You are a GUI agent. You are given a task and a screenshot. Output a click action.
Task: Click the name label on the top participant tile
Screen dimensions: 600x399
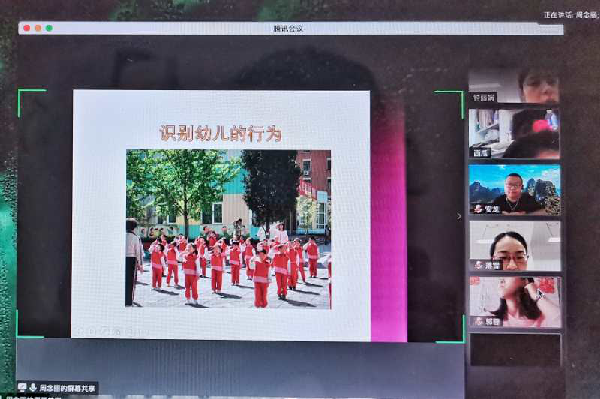click(x=484, y=98)
